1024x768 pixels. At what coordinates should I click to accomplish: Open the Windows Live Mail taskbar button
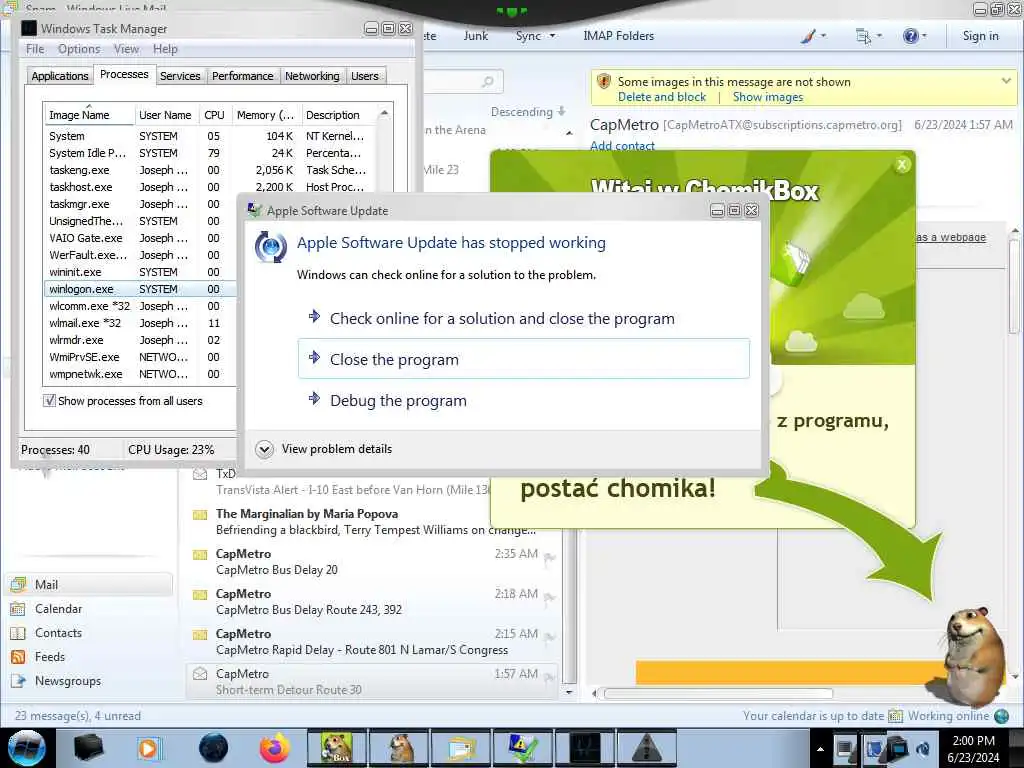tap(462, 748)
